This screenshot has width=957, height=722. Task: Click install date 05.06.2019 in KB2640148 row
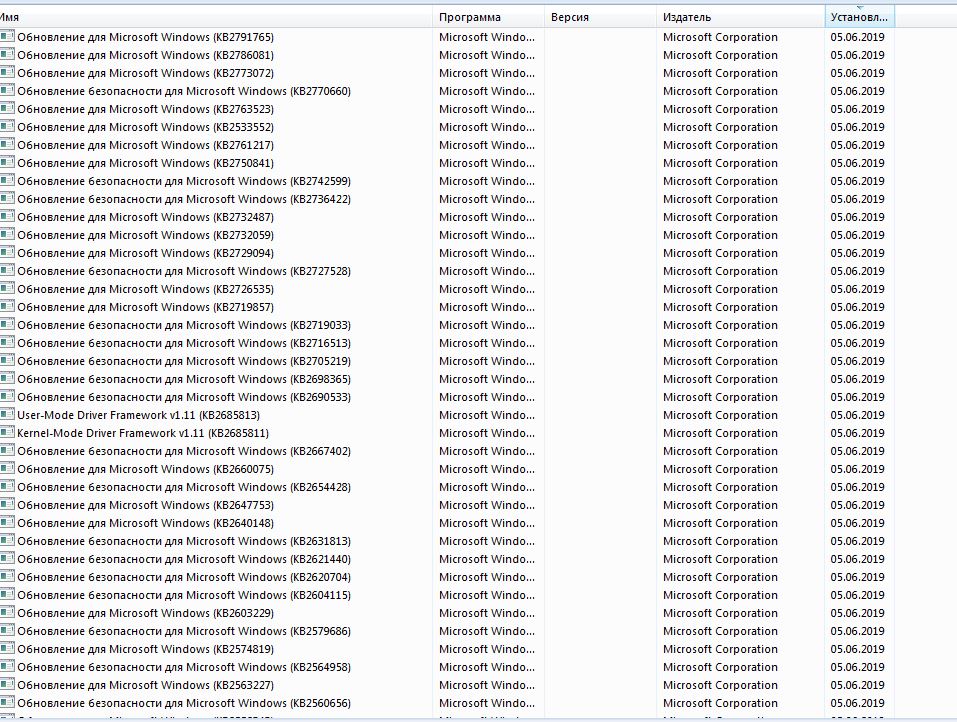(x=857, y=523)
